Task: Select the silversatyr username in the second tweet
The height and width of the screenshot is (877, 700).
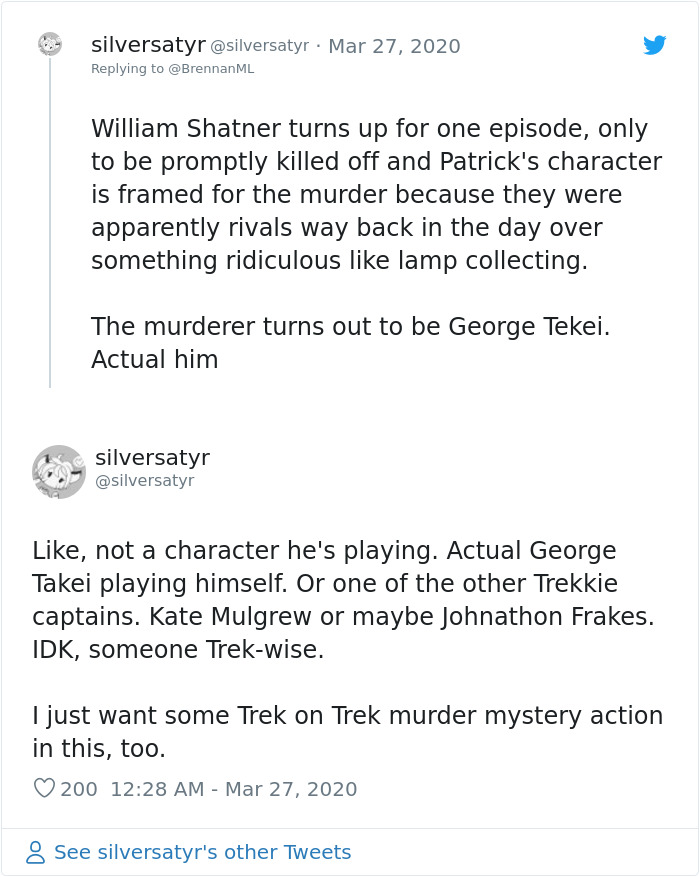Action: tap(152, 458)
